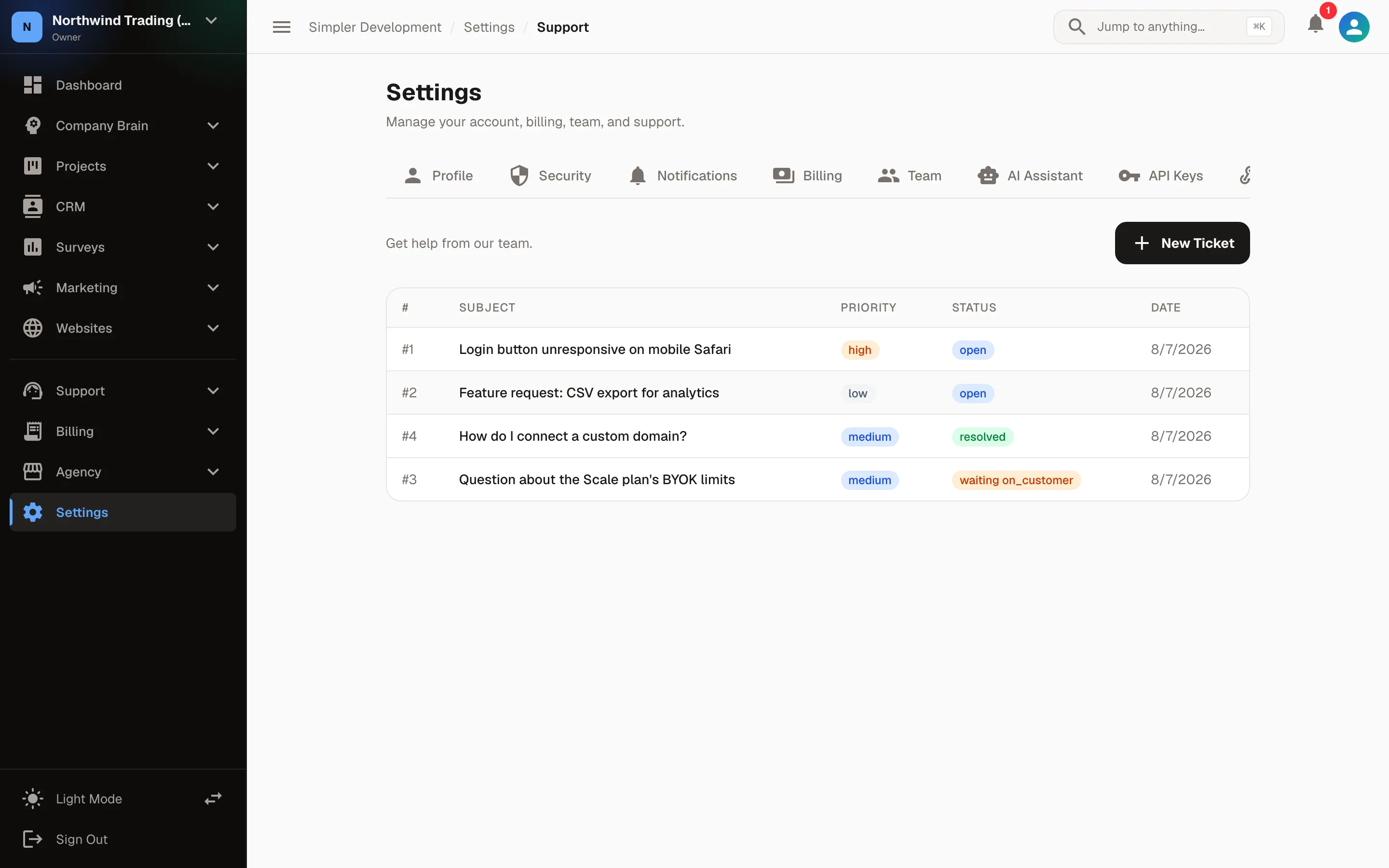The height and width of the screenshot is (868, 1389).
Task: Click the Websites globe icon
Action: (x=33, y=328)
